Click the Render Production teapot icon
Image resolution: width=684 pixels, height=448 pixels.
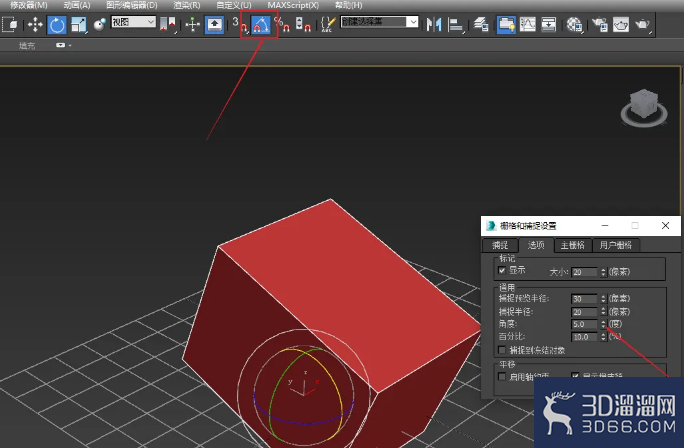point(643,24)
